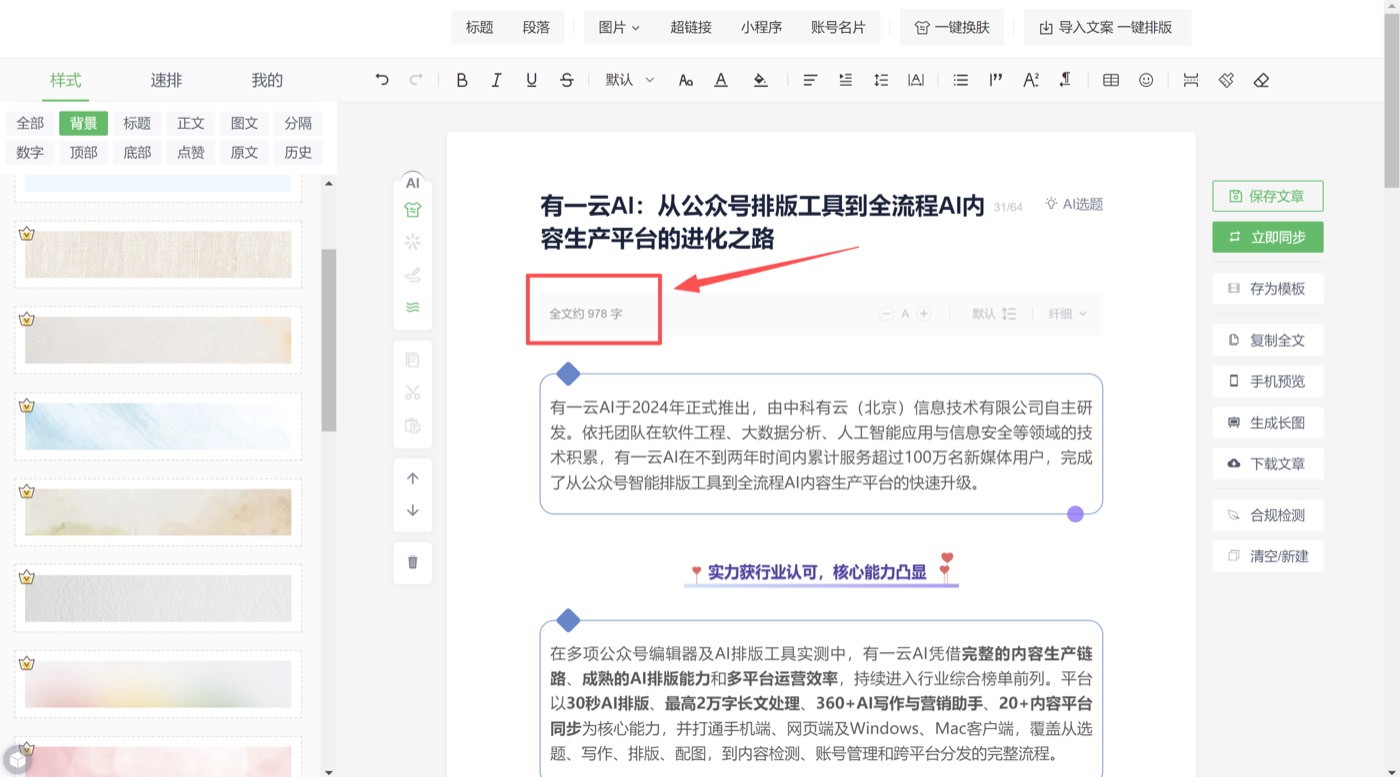Select the 标题 style filter
The image size is (1400, 777).
(137, 123)
